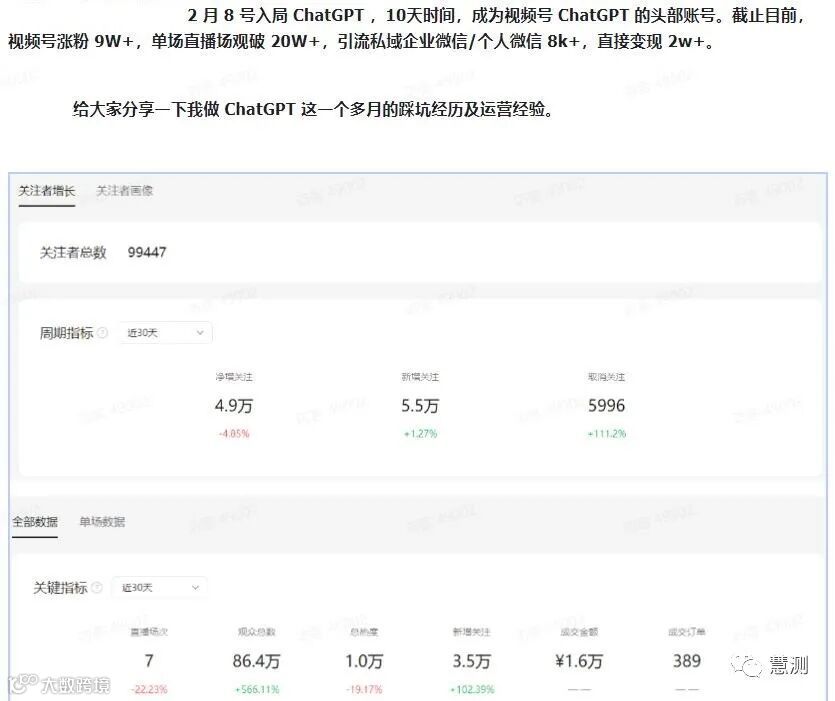
Task: Switch to the 关注者增长 tab
Action: coord(47,191)
